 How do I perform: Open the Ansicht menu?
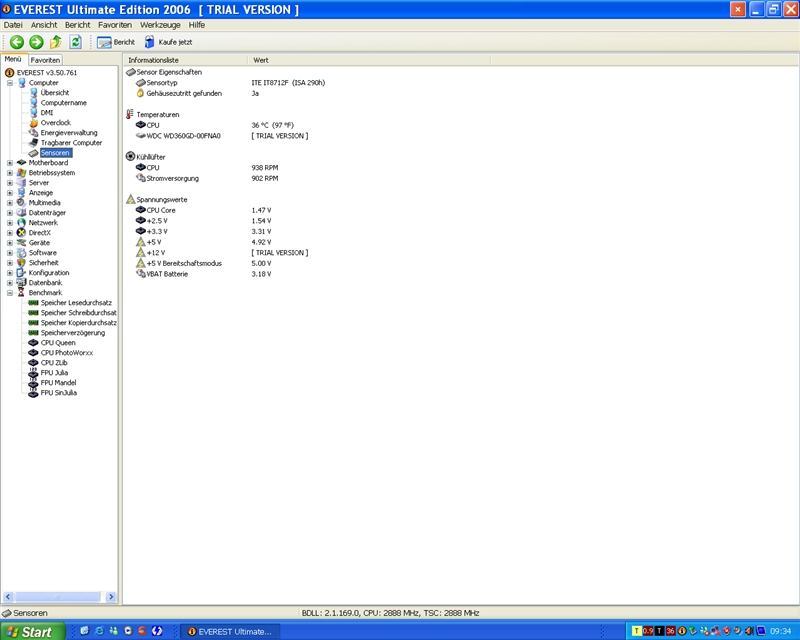pos(44,25)
